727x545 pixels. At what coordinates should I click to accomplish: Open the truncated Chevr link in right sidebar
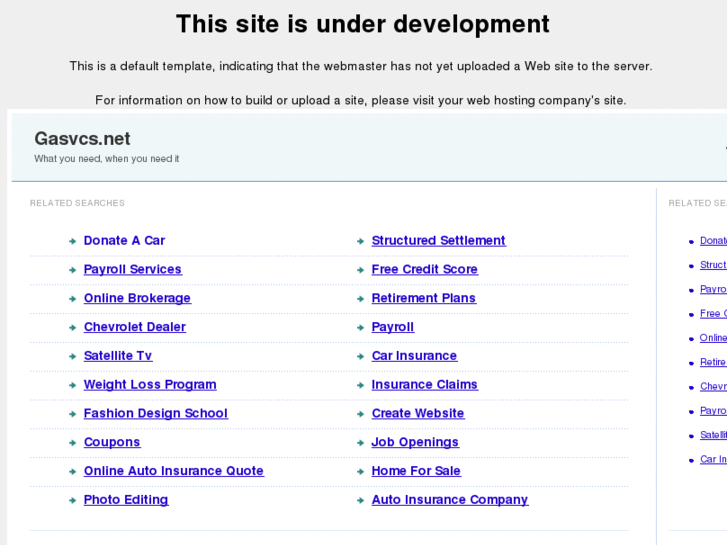click(x=713, y=386)
